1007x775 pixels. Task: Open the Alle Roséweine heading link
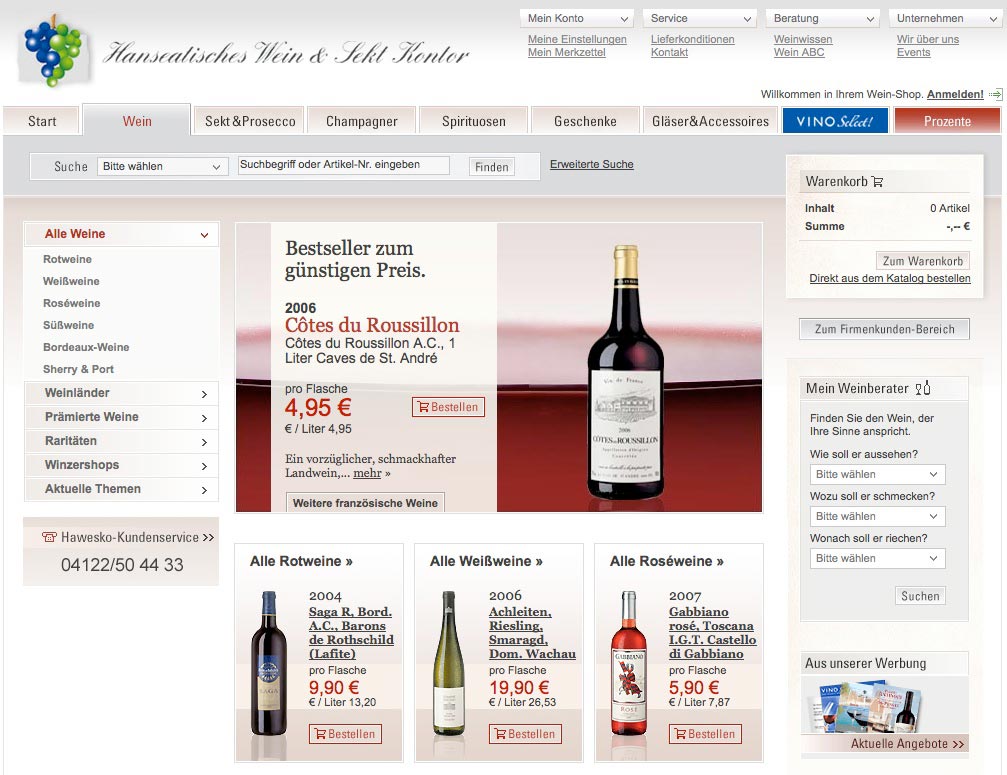pyautogui.click(x=667, y=561)
